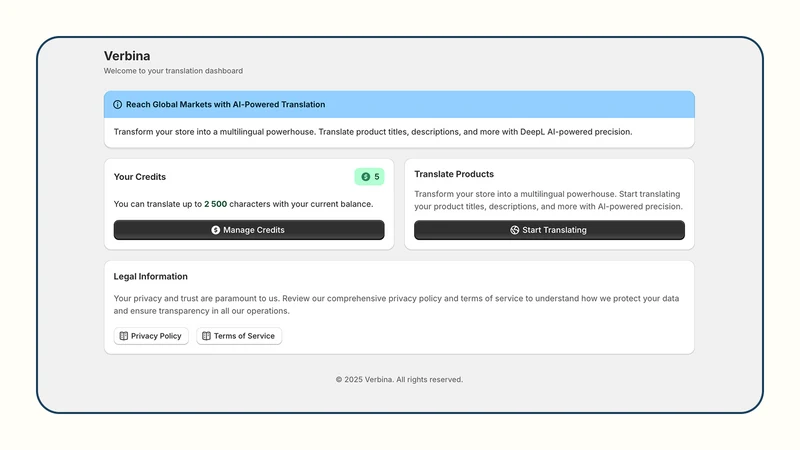Click the book icon beside Terms of Service

point(206,336)
